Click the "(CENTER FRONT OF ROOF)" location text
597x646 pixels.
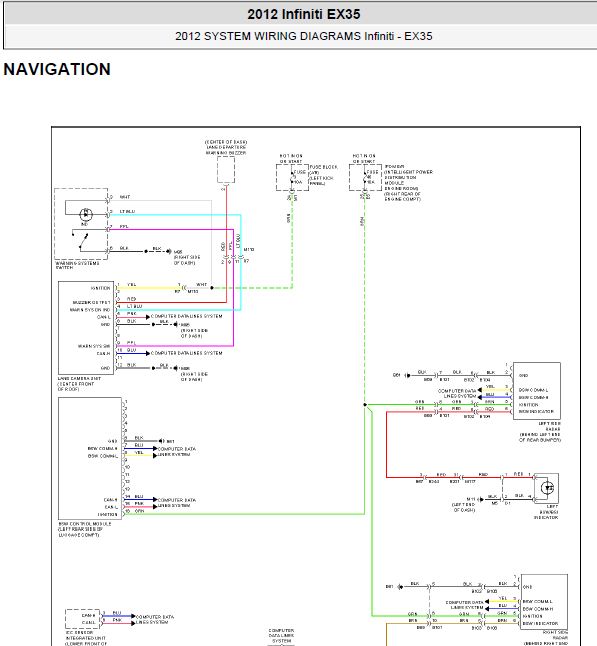(x=76, y=386)
